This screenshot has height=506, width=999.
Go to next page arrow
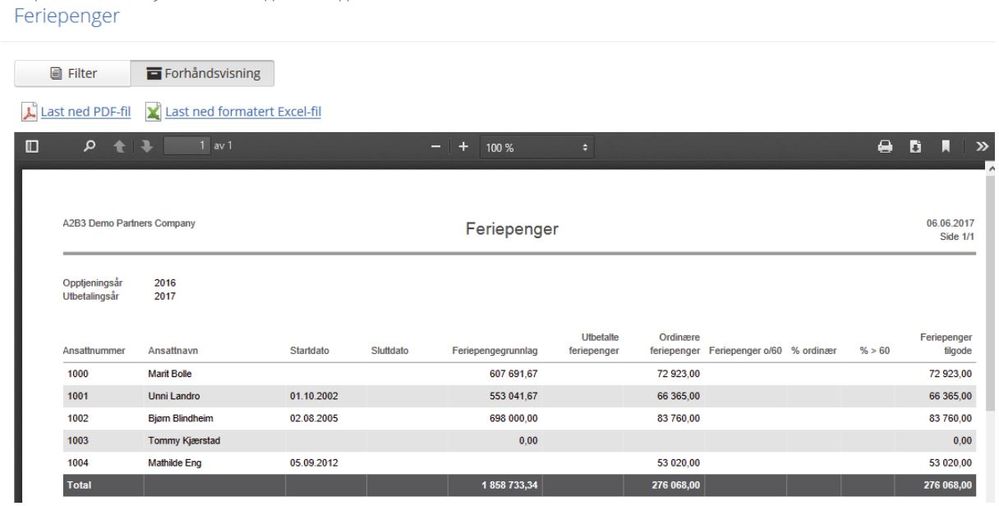(x=147, y=147)
